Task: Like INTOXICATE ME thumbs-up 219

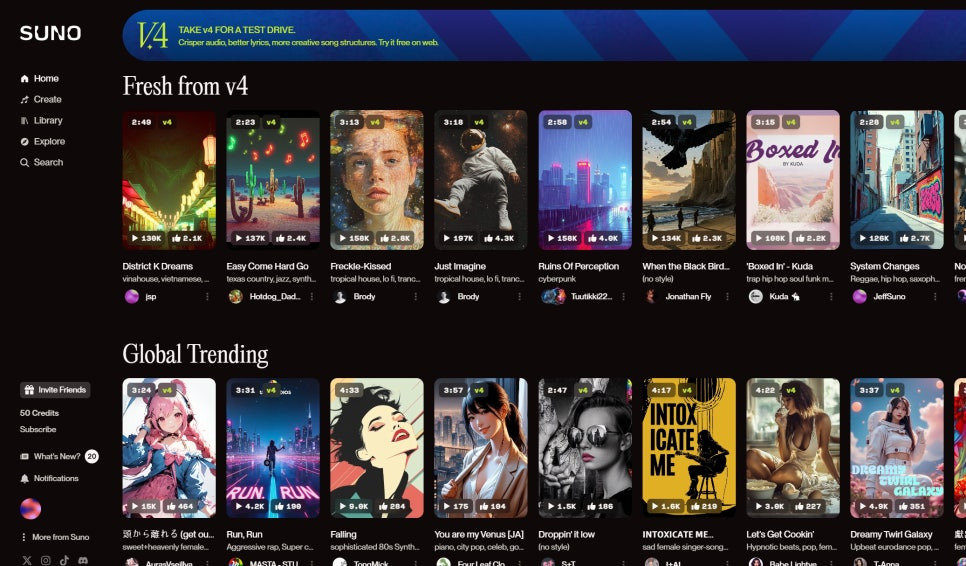Action: 704,506
